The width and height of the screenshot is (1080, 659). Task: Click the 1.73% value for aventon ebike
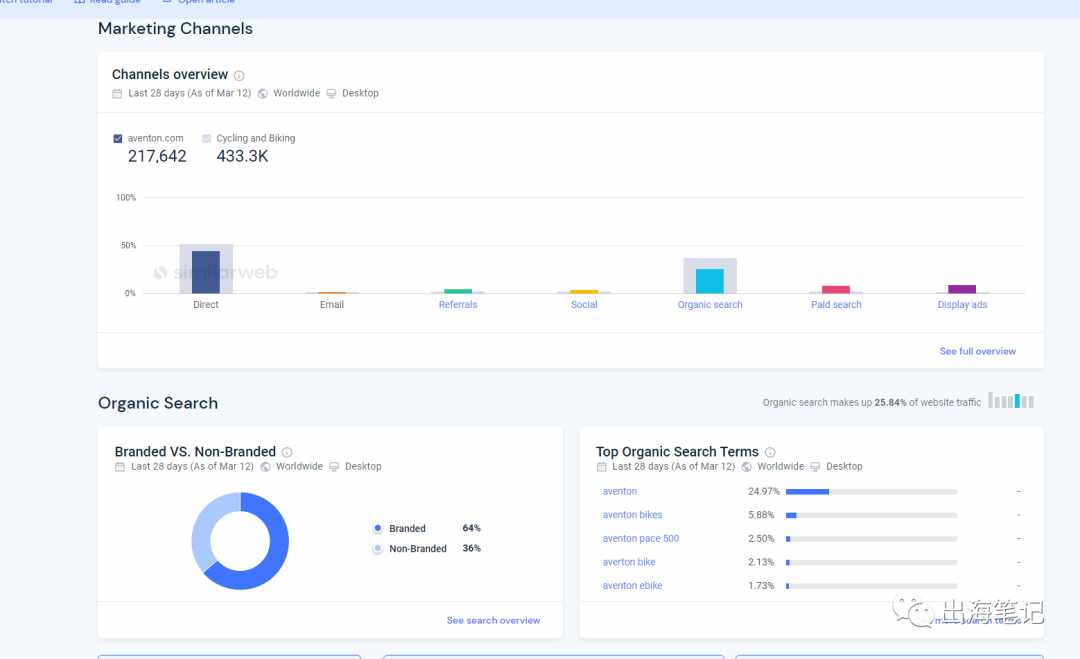pyautogui.click(x=761, y=585)
